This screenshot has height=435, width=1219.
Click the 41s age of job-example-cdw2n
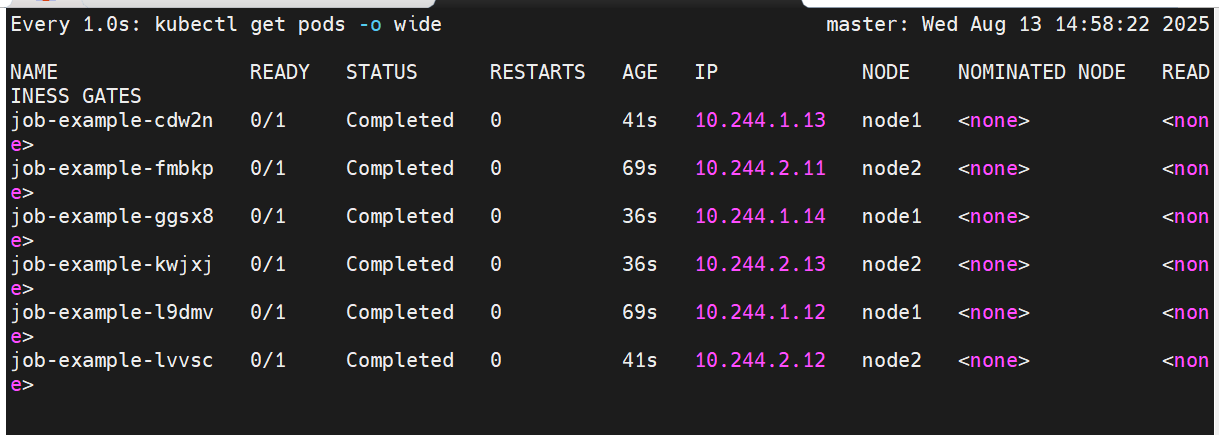point(640,121)
